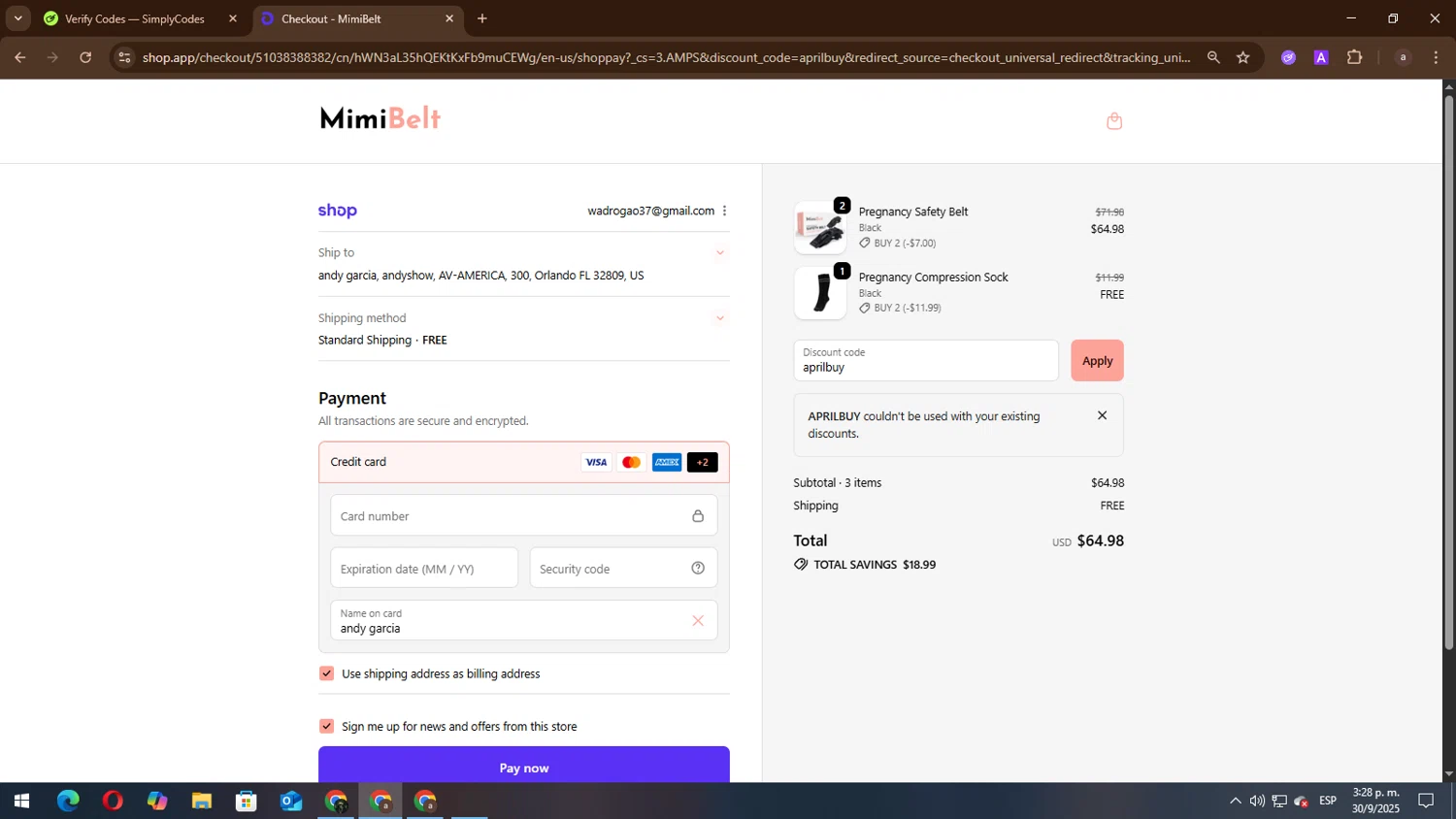This screenshot has width=1456, height=819.
Task: Expand the Shipping method chevron
Action: point(720,318)
